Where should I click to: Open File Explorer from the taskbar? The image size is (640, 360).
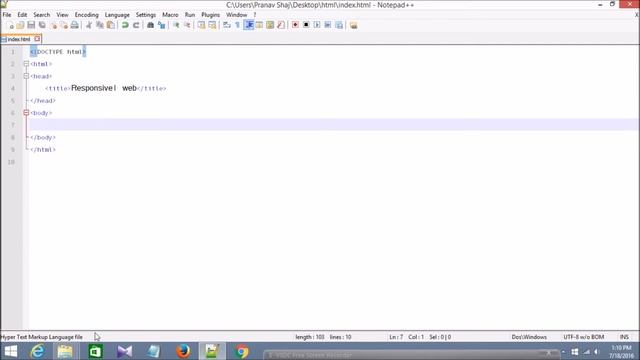[65, 351]
